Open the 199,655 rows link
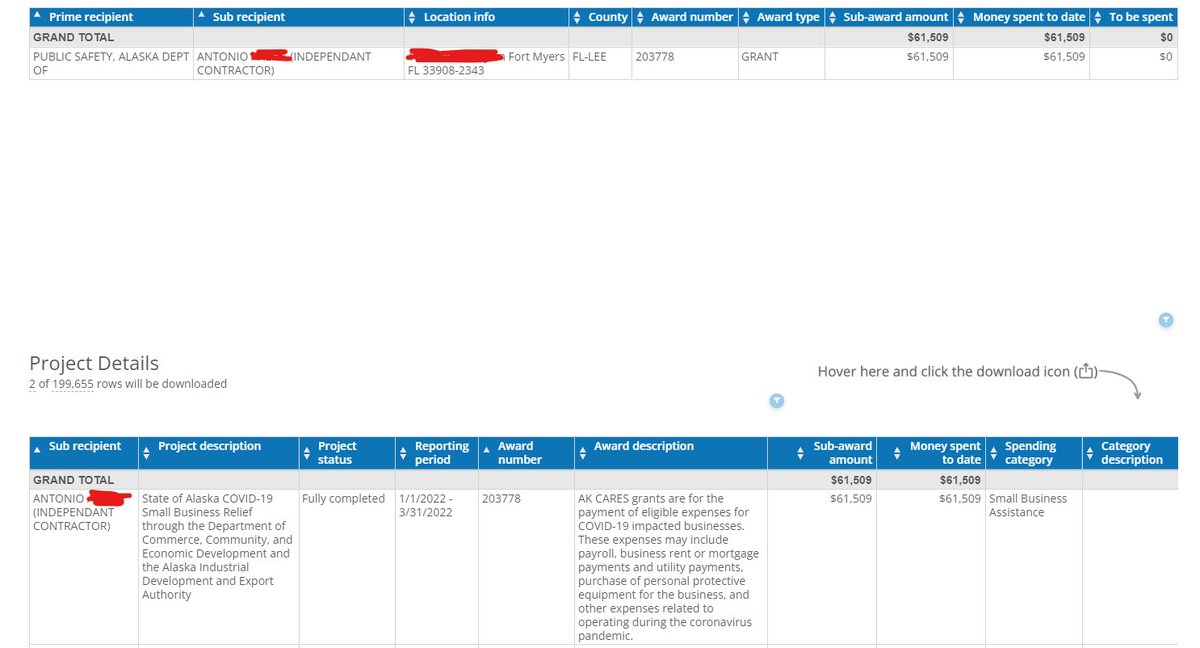Viewport: 1200px width, 648px height. coord(75,383)
